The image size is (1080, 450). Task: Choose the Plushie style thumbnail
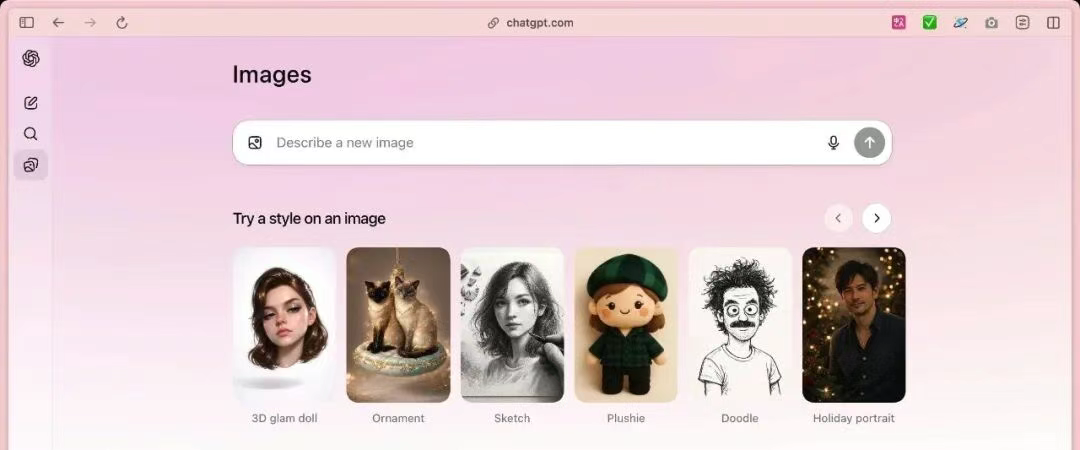pos(626,325)
